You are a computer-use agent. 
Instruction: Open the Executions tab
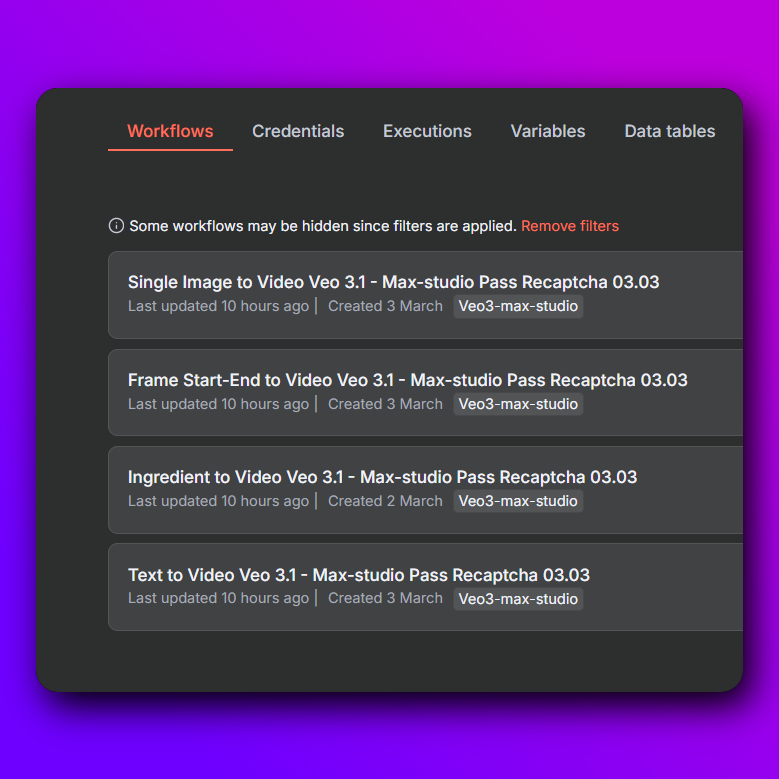coord(427,131)
